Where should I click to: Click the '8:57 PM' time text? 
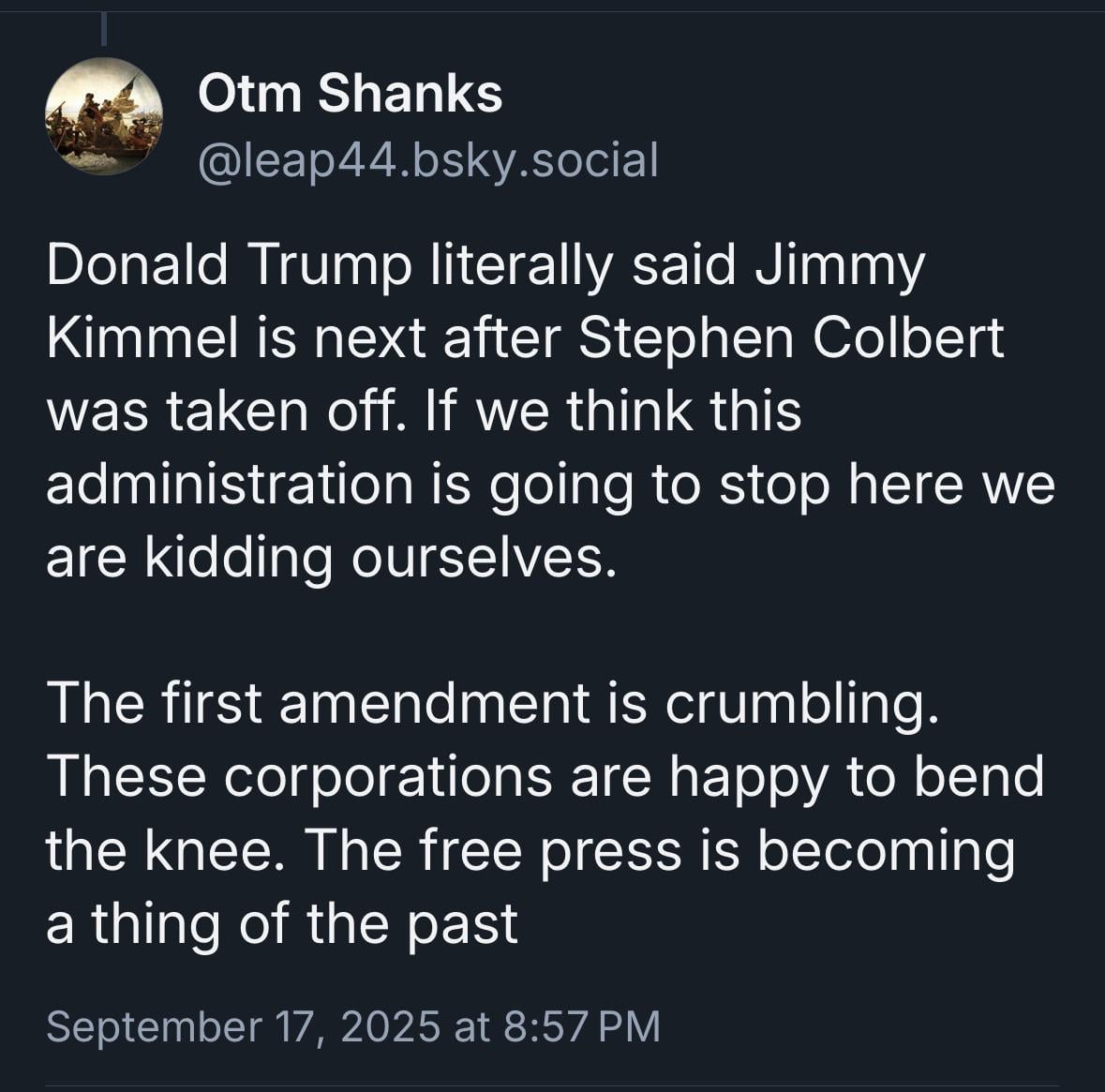pyautogui.click(x=582, y=1025)
